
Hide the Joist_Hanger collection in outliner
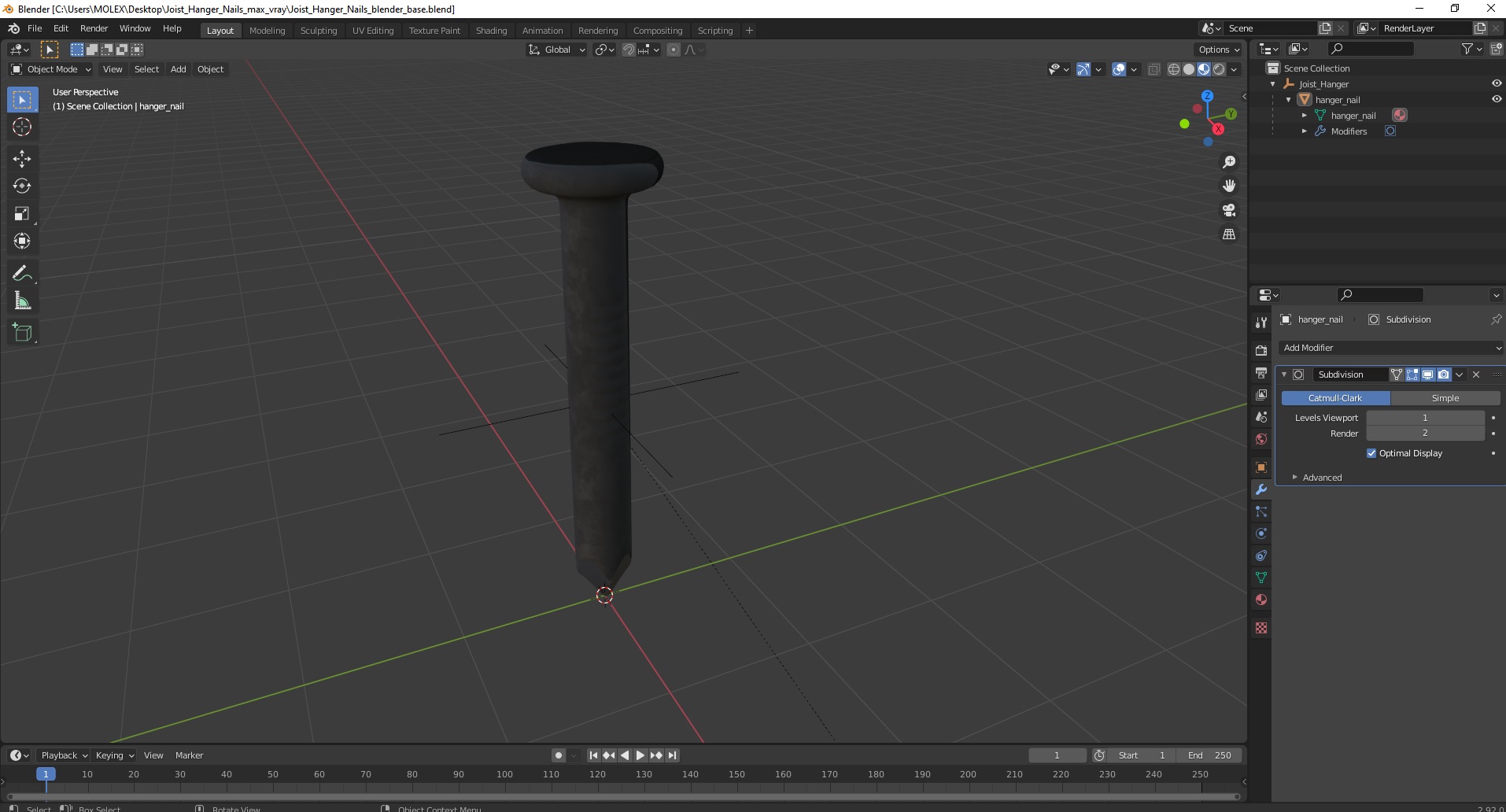1496,83
